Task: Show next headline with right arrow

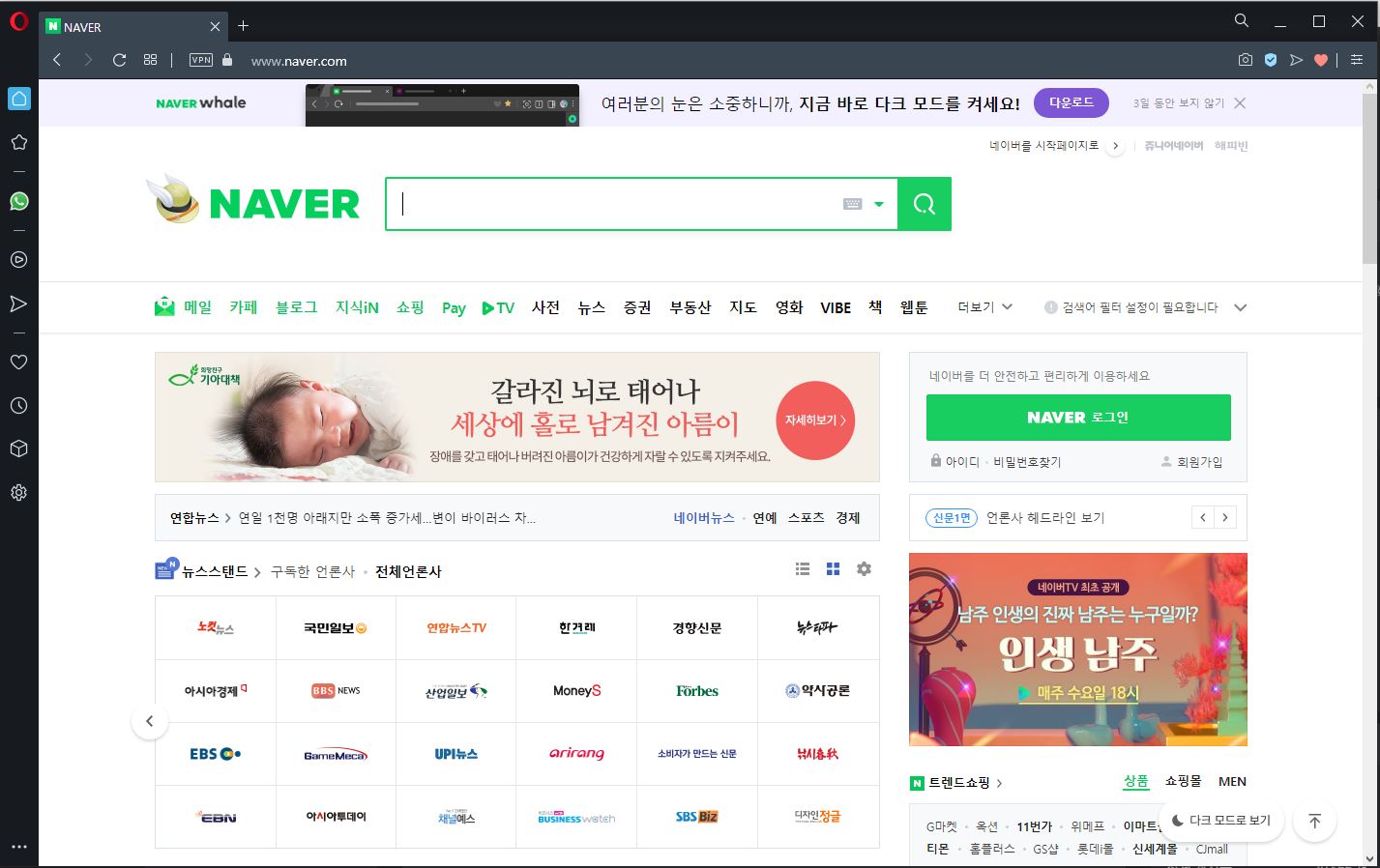Action: (1225, 518)
